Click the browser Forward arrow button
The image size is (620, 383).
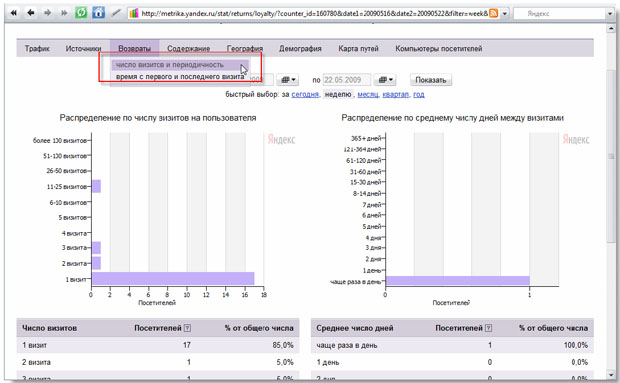47,13
